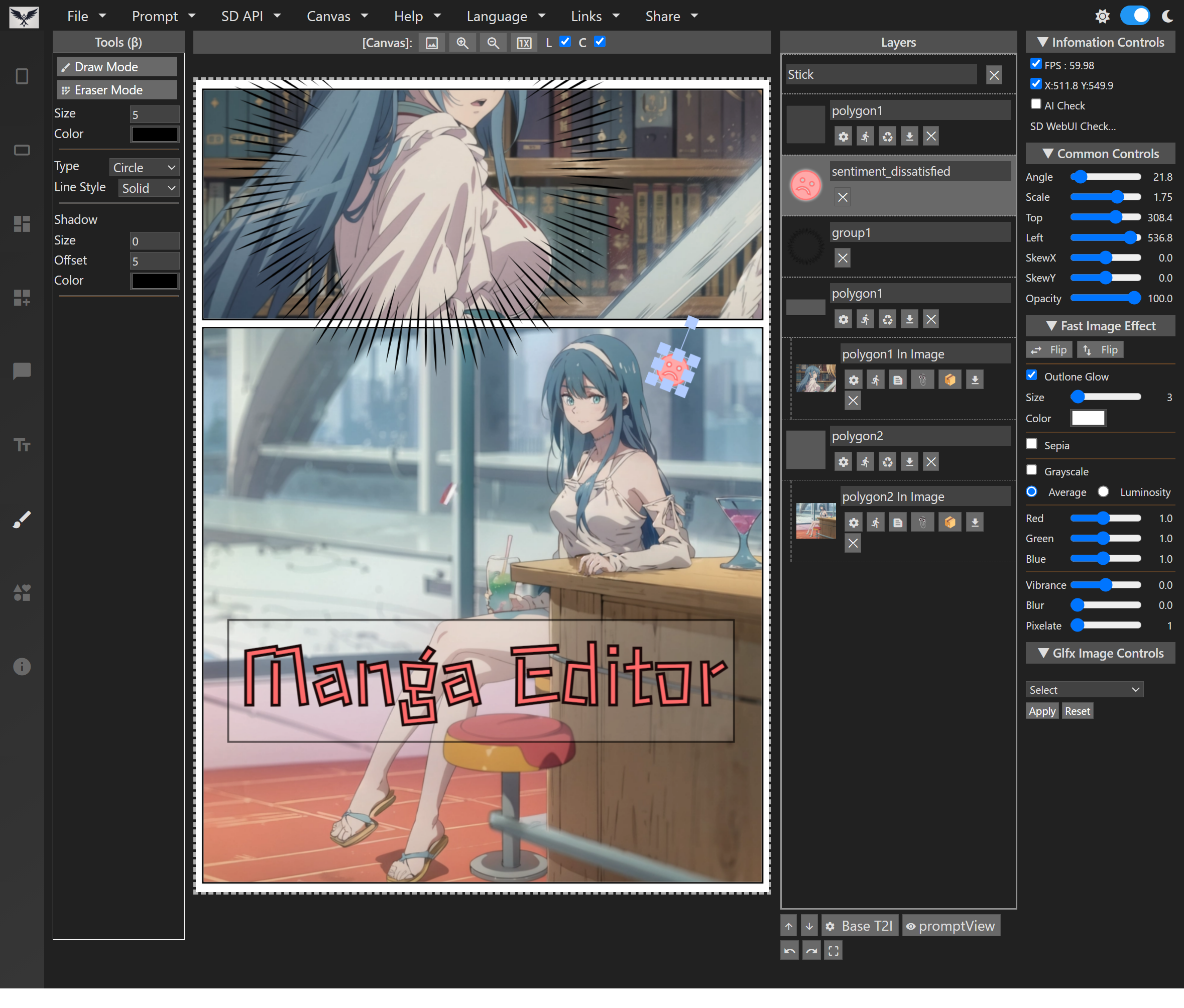Enable the AI Check checkbox

pyautogui.click(x=1035, y=104)
